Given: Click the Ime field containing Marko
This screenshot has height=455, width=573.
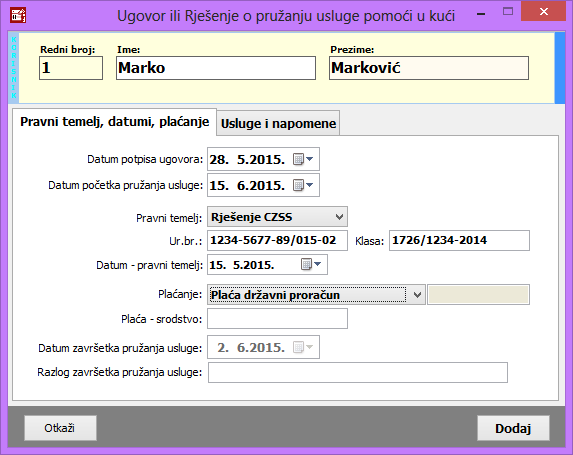Looking at the screenshot, I should coord(216,68).
